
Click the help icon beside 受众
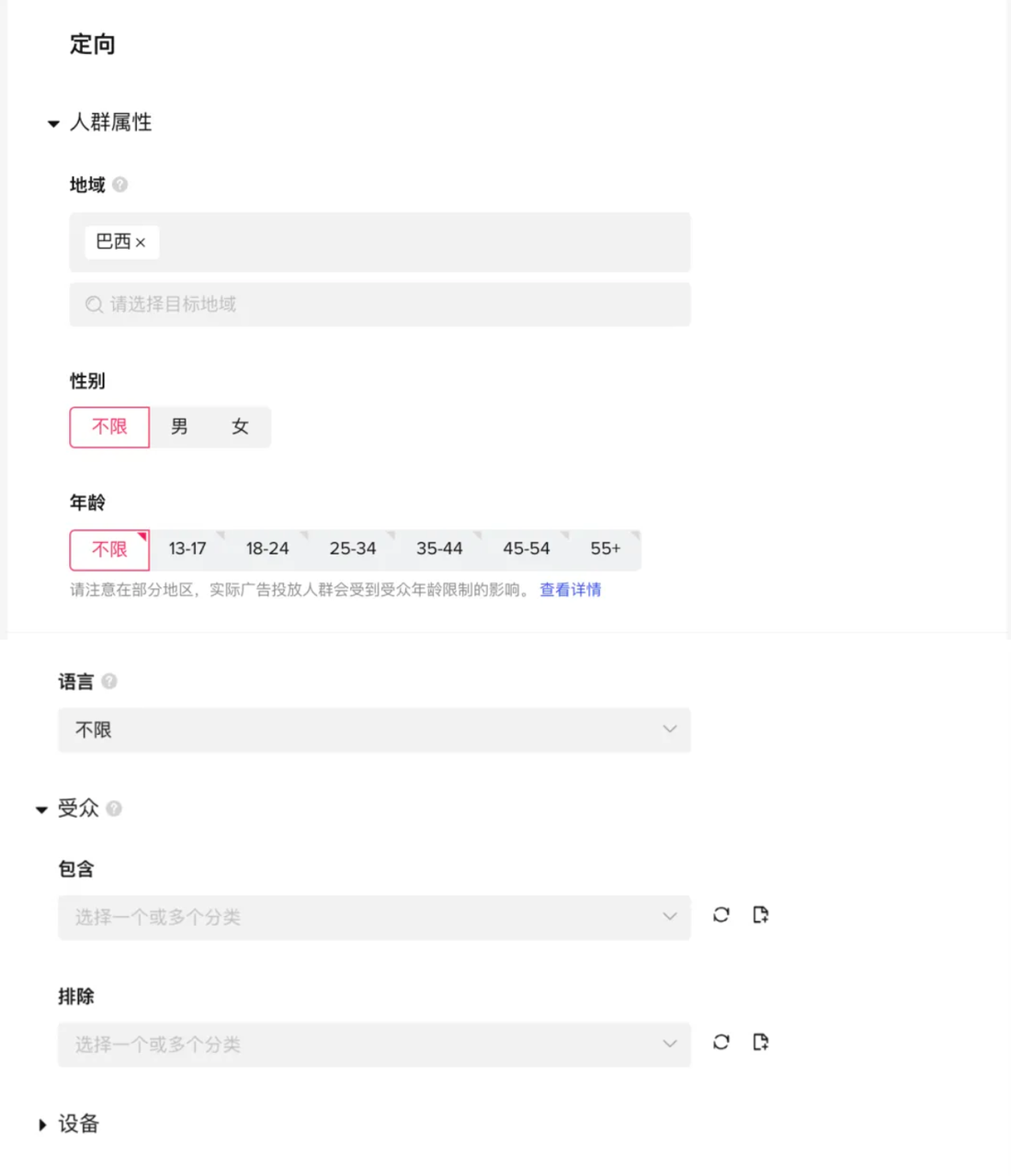(114, 808)
